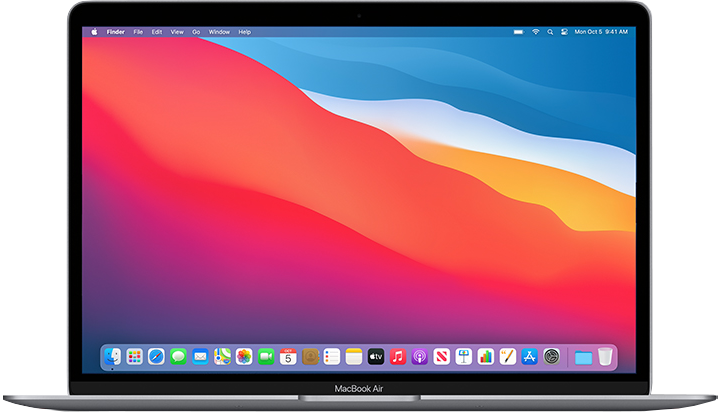Open the Photos app icon
Image resolution: width=720 pixels, height=412 pixels.
(x=244, y=356)
